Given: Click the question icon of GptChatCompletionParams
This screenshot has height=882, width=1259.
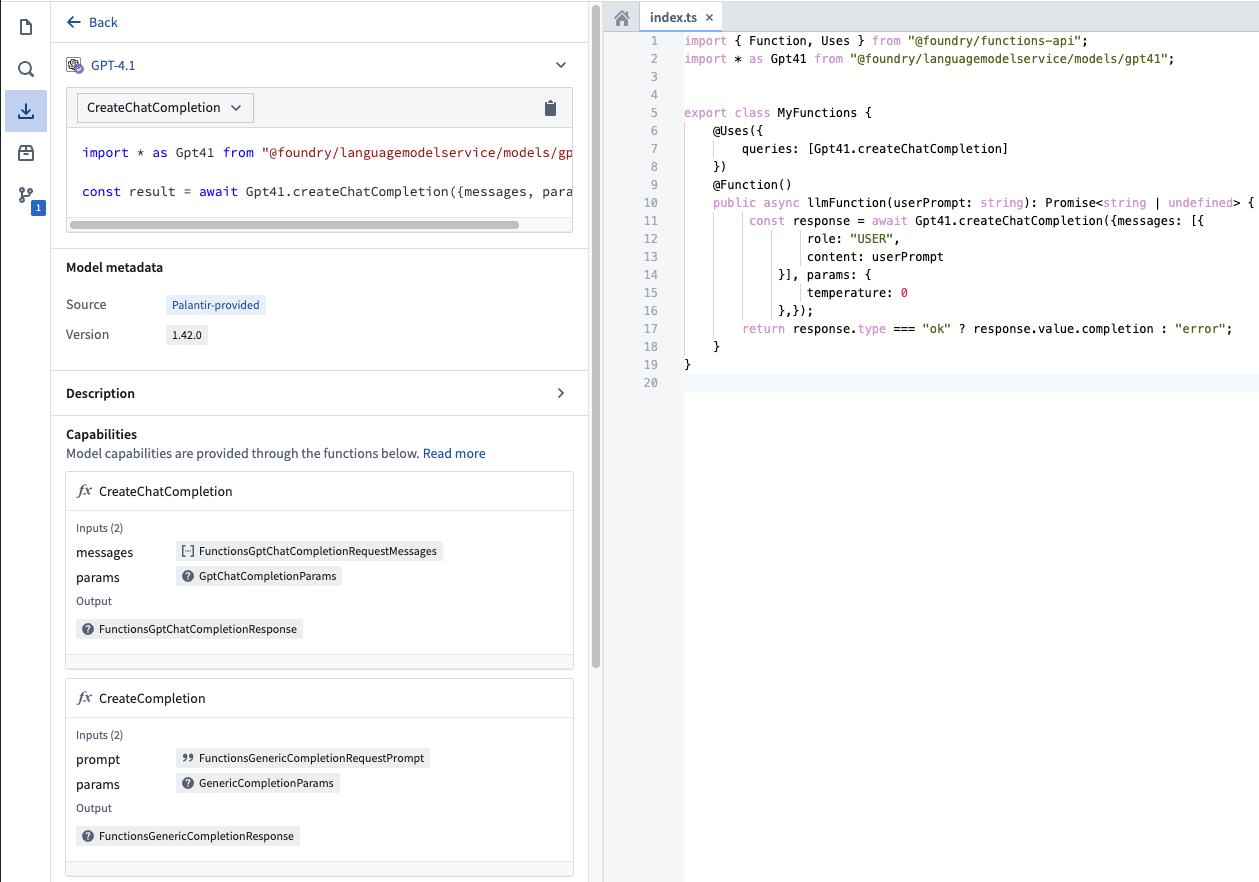Looking at the screenshot, I should (x=188, y=576).
